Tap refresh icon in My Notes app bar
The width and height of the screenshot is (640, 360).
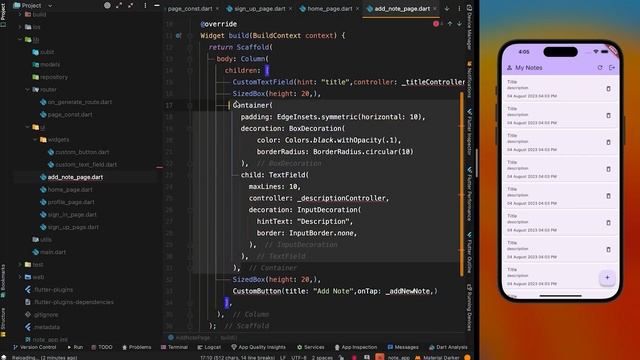pyautogui.click(x=600, y=68)
